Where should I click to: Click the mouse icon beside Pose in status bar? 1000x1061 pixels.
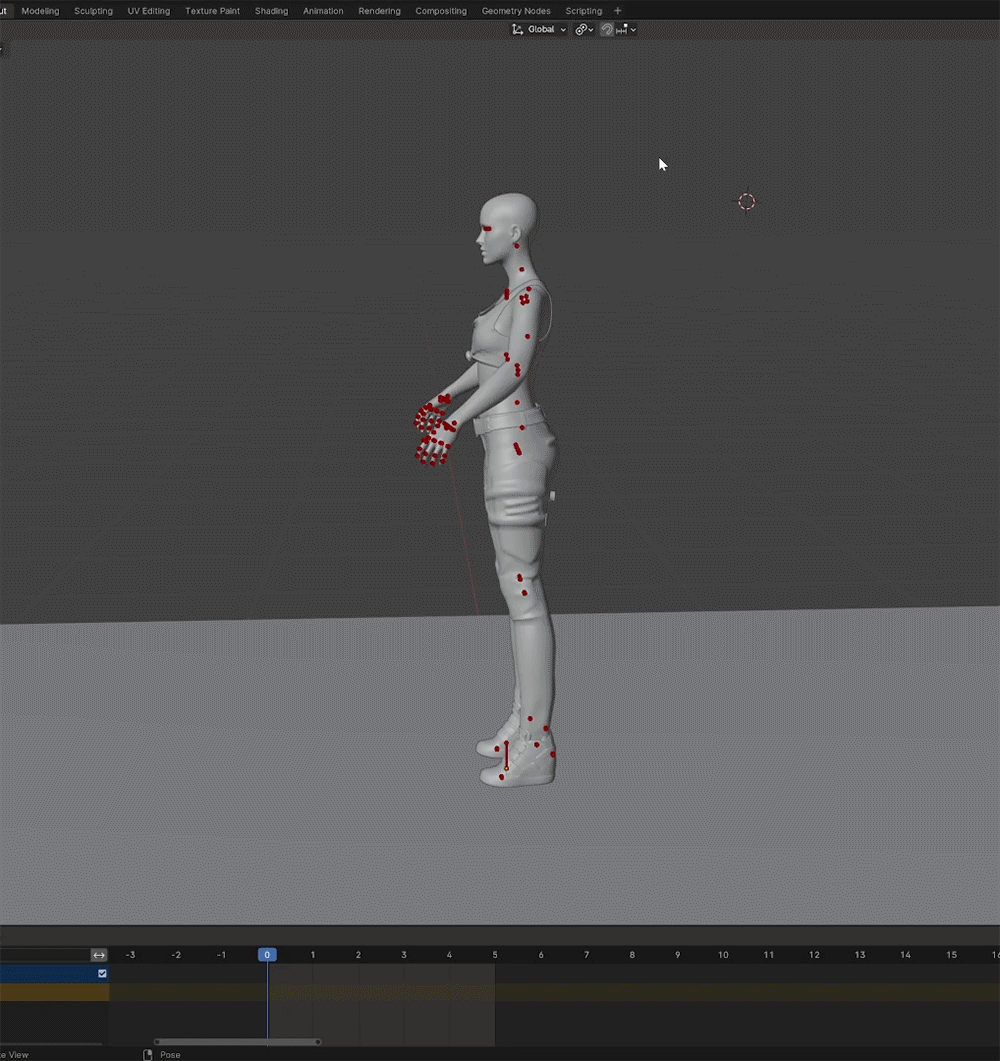148,1055
